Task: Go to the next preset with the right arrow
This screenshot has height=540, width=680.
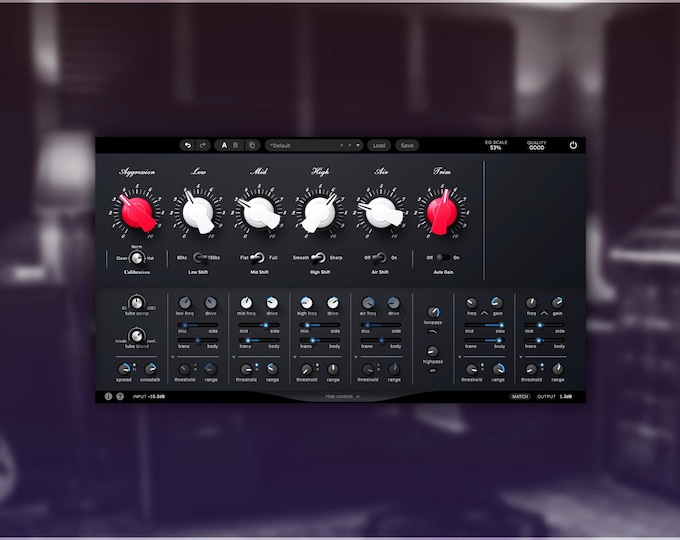Action: click(350, 145)
